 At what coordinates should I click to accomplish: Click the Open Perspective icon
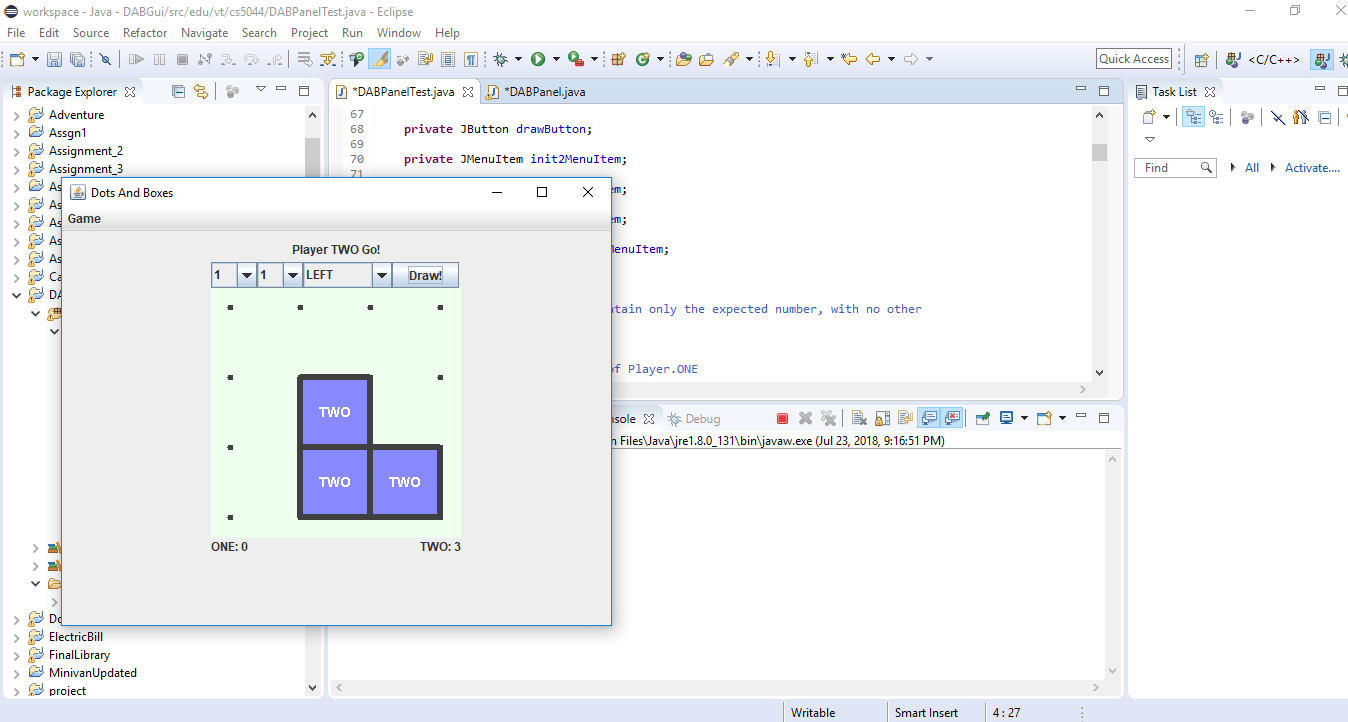point(1202,59)
